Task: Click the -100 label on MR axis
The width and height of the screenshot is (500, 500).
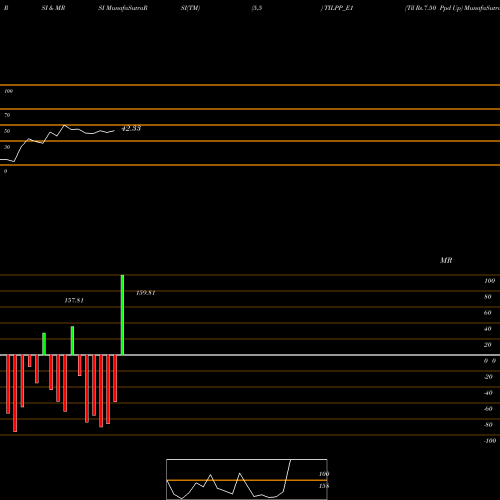Action: 490,441
